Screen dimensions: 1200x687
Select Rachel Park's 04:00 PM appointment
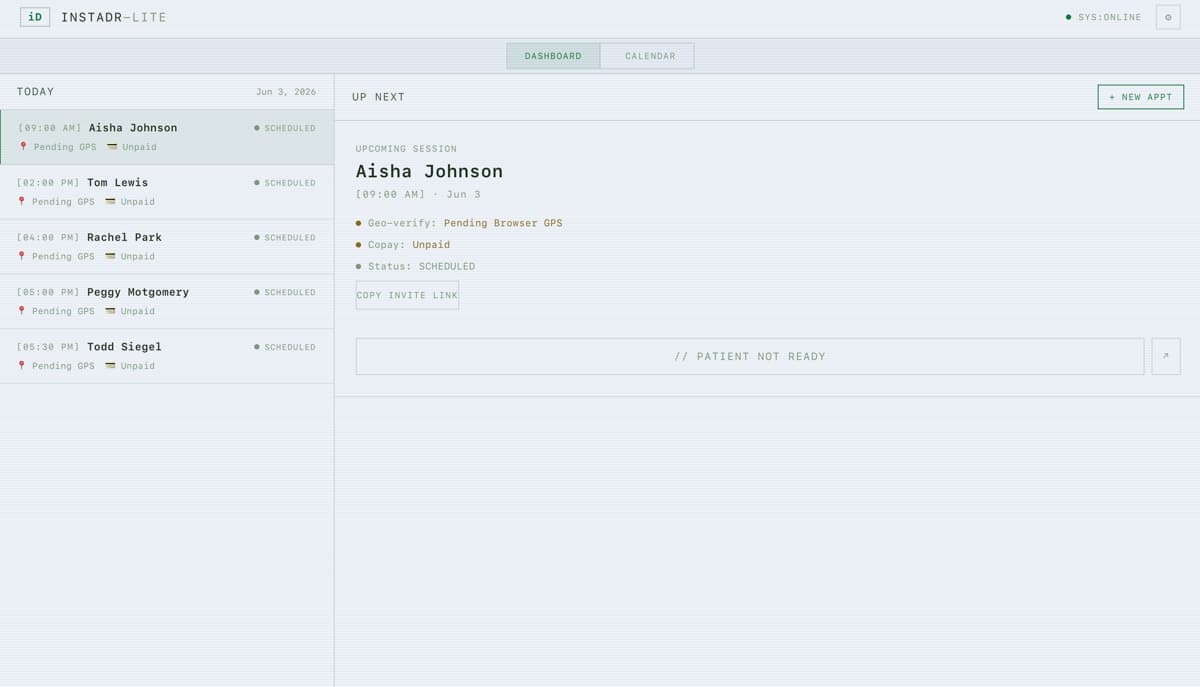tap(167, 247)
